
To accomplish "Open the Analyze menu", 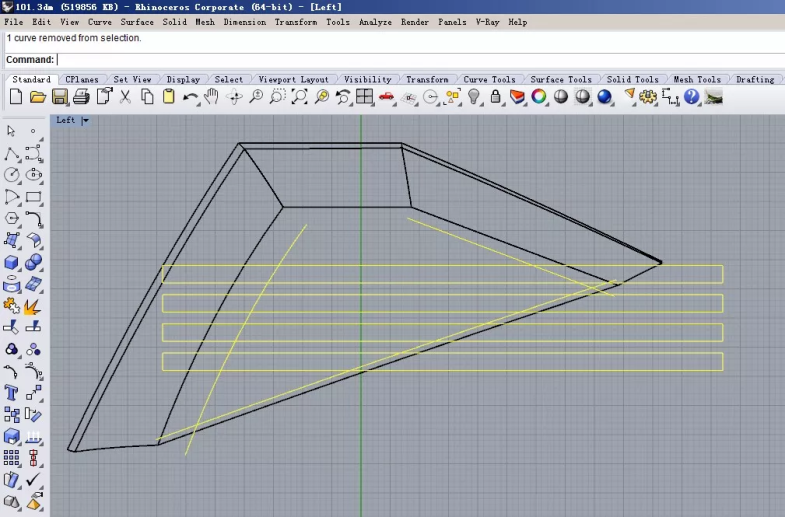I will click(375, 22).
